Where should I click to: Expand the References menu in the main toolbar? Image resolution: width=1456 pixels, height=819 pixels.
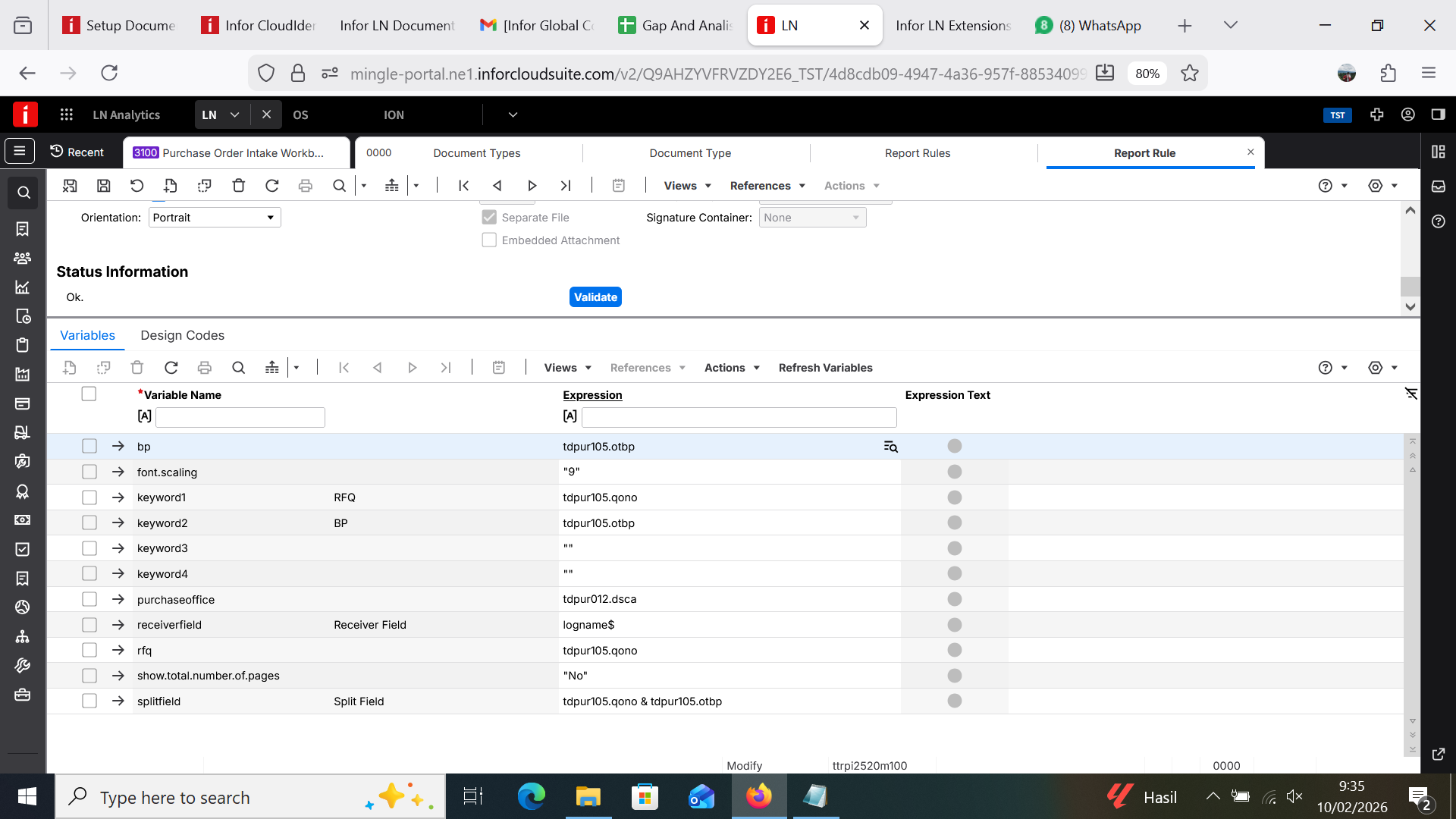point(767,186)
